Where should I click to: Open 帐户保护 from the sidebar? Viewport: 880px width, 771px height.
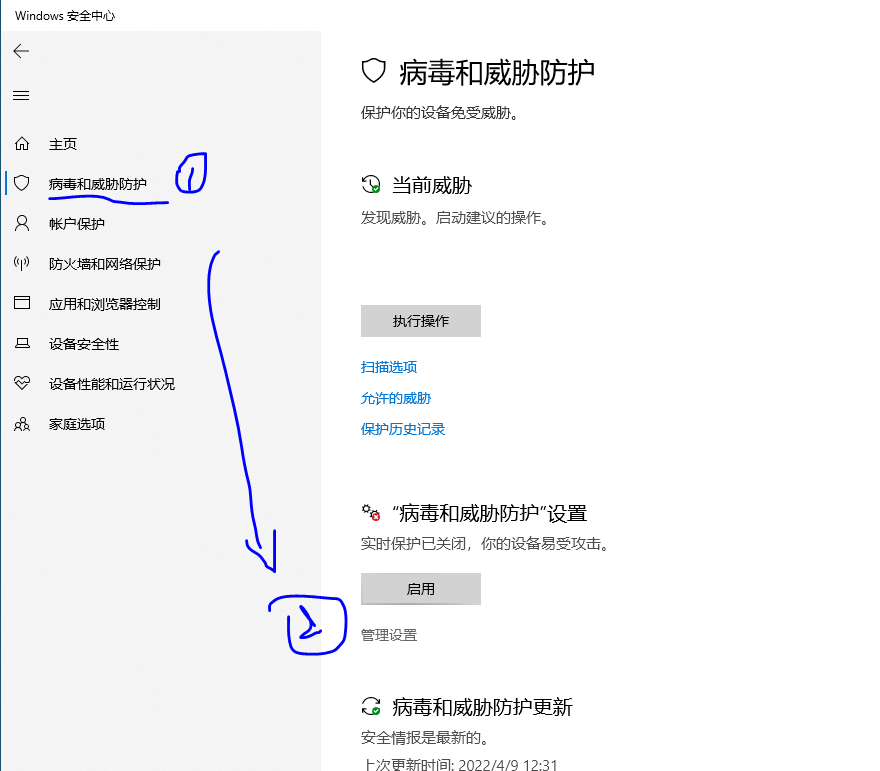76,224
